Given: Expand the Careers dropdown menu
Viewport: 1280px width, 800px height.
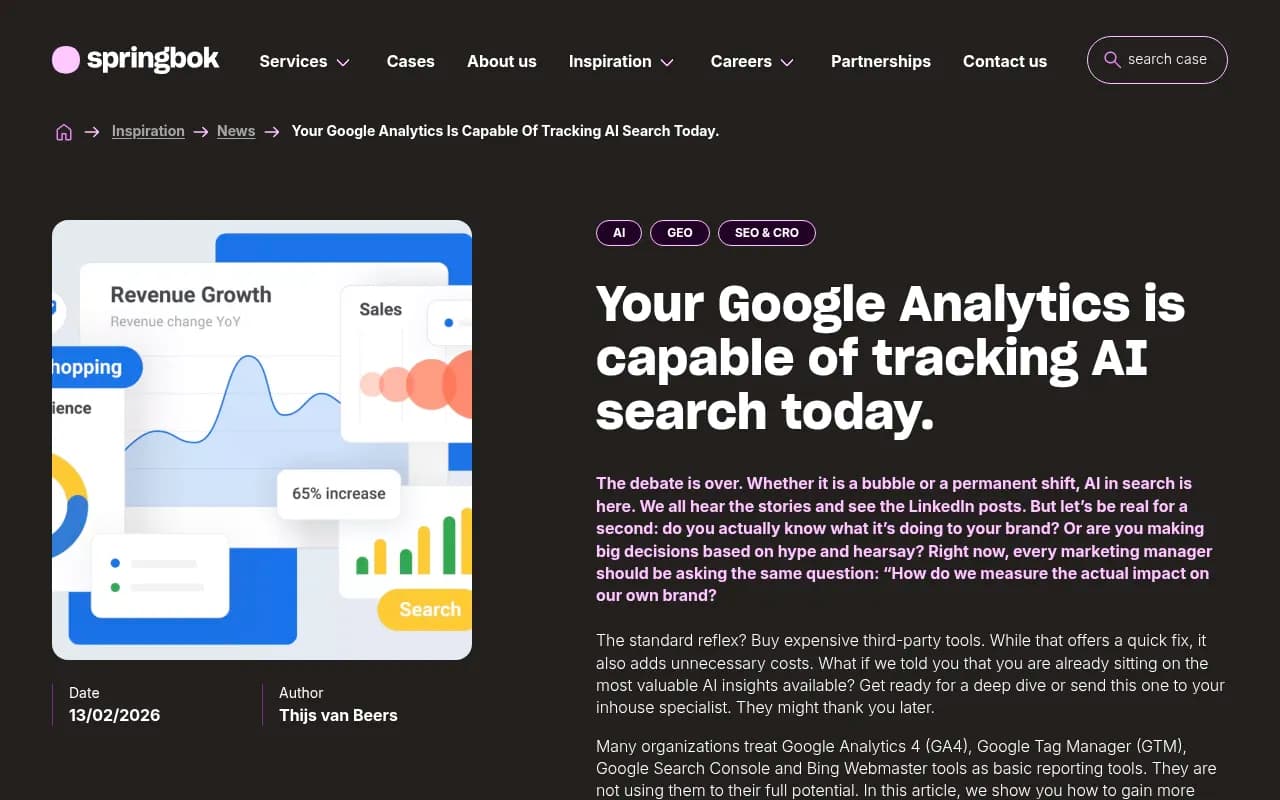Looking at the screenshot, I should pos(752,61).
